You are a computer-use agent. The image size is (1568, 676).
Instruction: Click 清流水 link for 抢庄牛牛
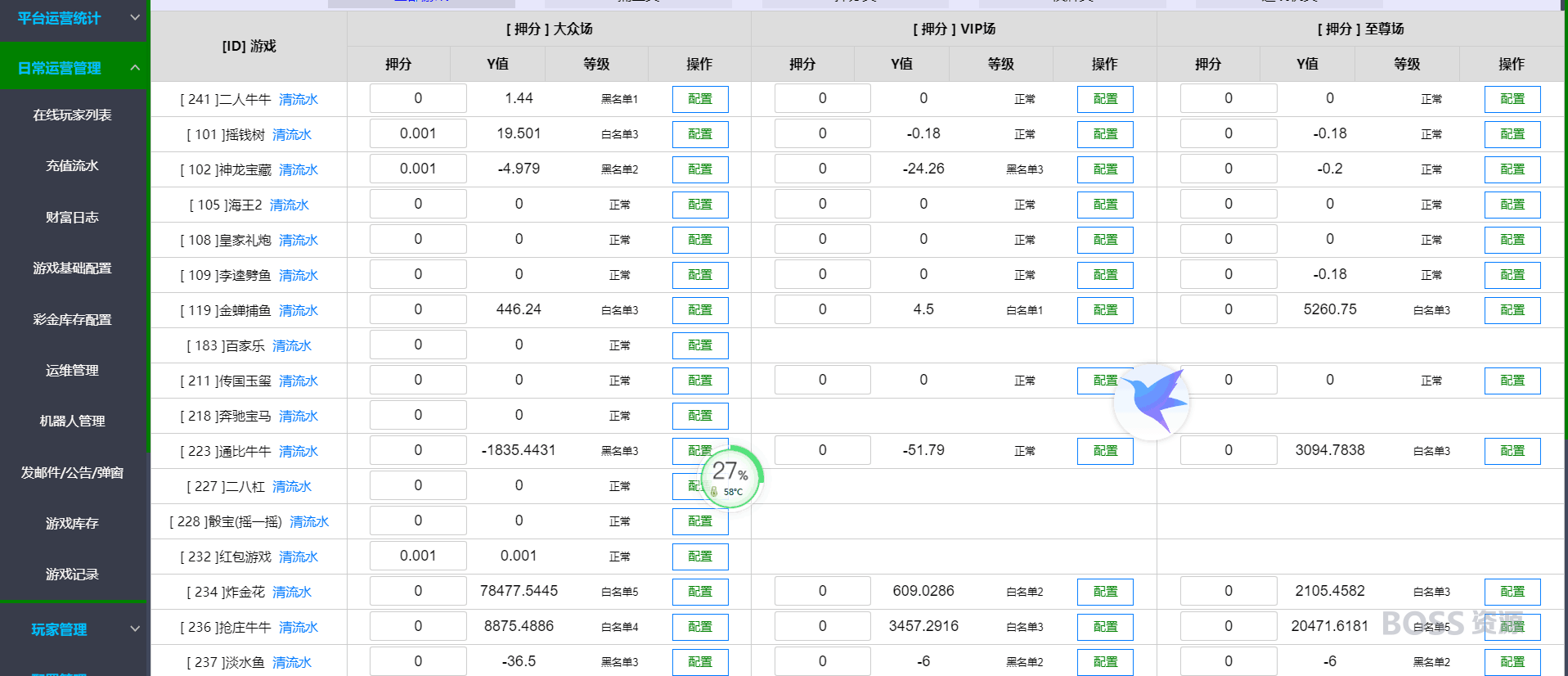[x=299, y=628]
